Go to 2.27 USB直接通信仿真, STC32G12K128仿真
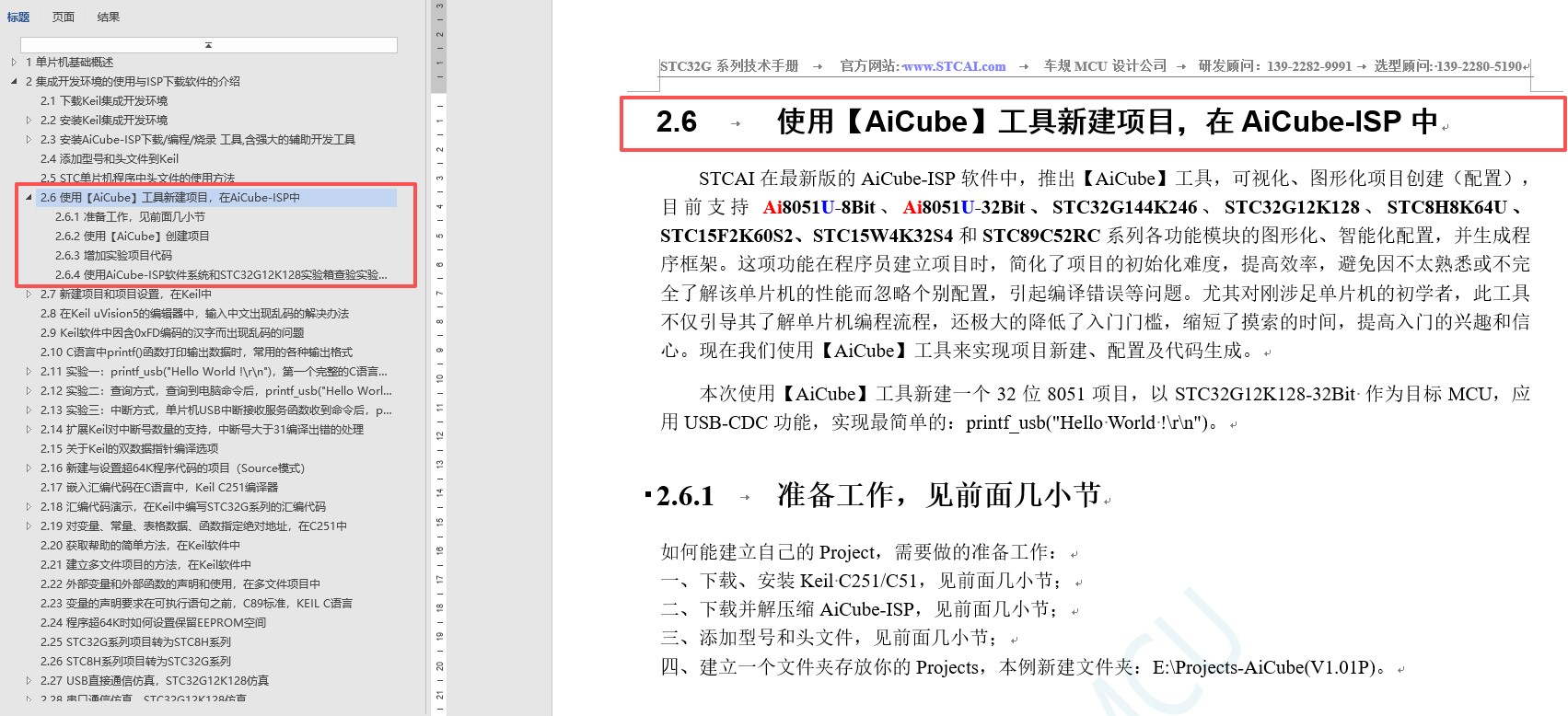This screenshot has height=716, width=1568. coord(155,681)
